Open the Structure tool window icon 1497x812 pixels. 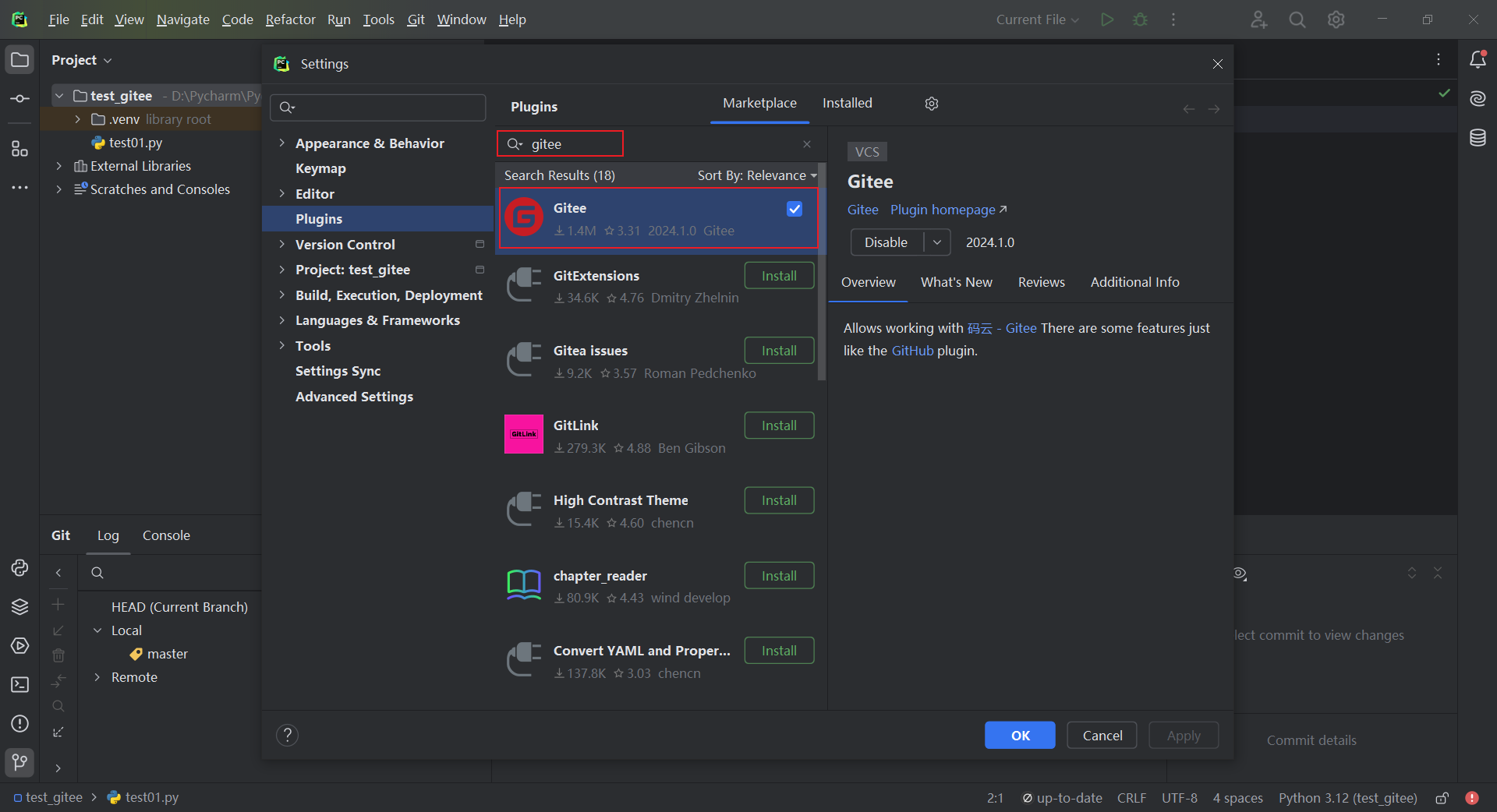click(x=19, y=149)
